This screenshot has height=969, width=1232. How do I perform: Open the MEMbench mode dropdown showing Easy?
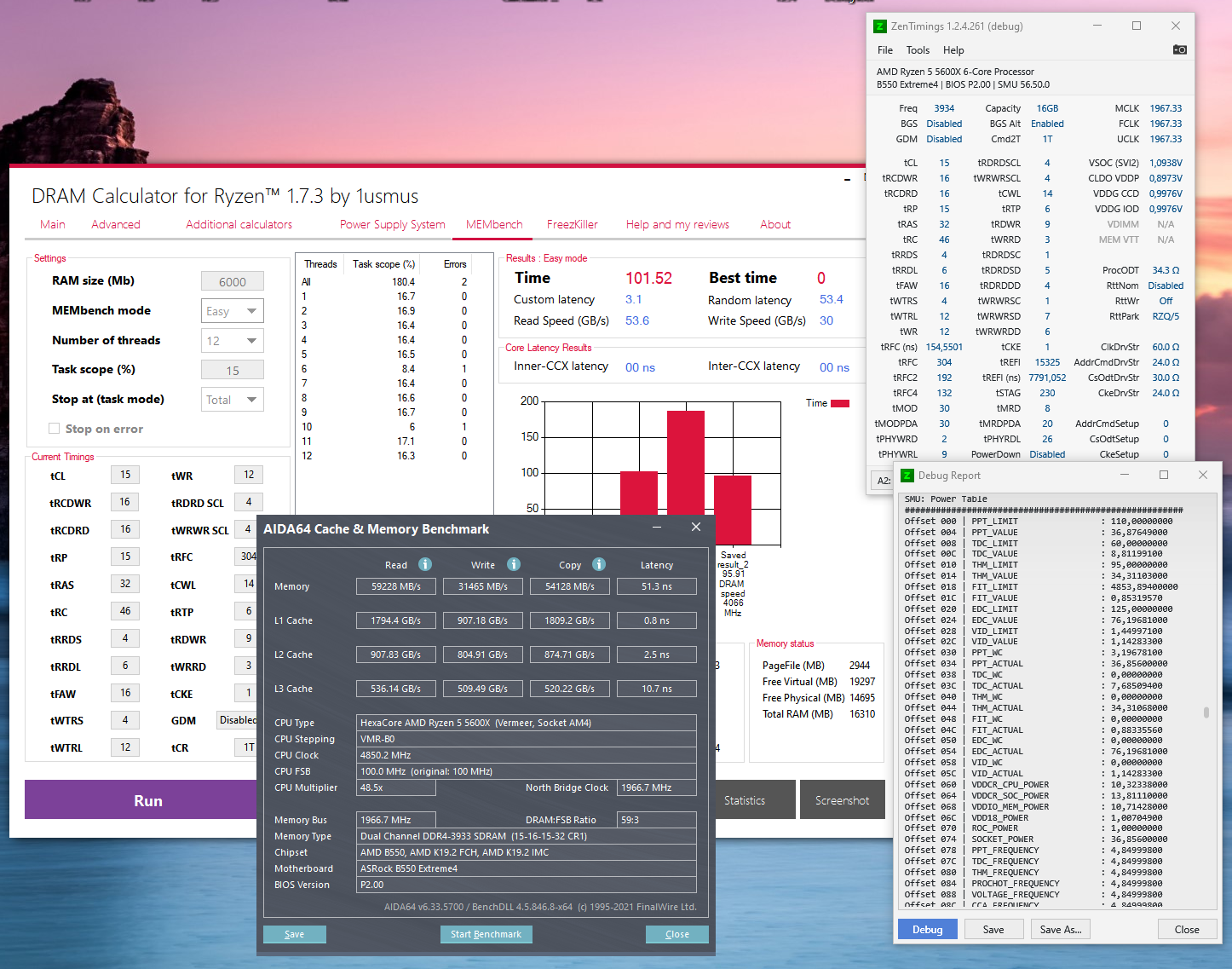tap(233, 311)
